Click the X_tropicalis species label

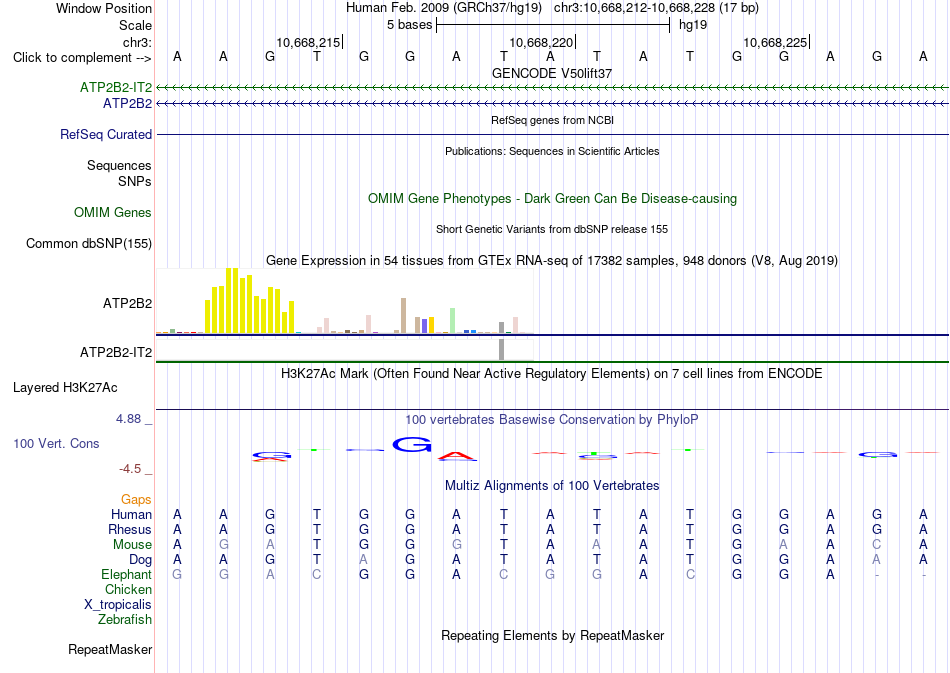[118, 605]
